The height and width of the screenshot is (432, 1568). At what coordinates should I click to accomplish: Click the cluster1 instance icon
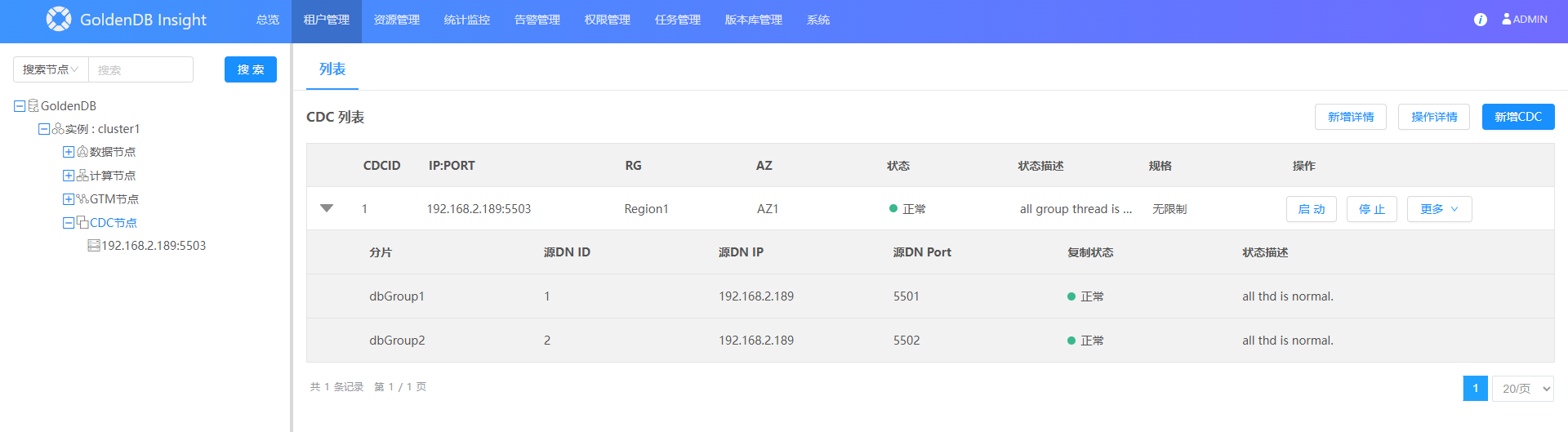pos(58,129)
